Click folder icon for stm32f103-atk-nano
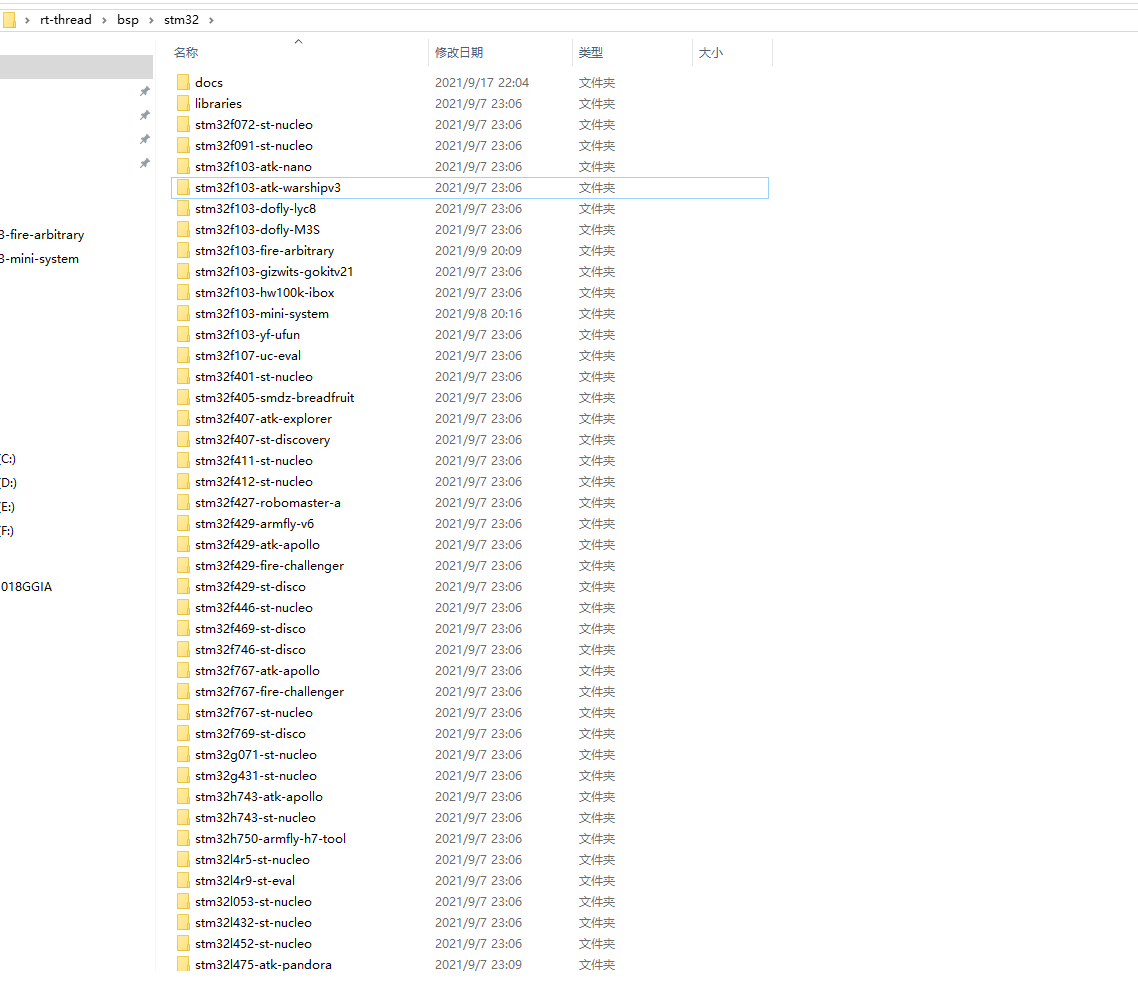This screenshot has width=1138, height=985. [183, 166]
